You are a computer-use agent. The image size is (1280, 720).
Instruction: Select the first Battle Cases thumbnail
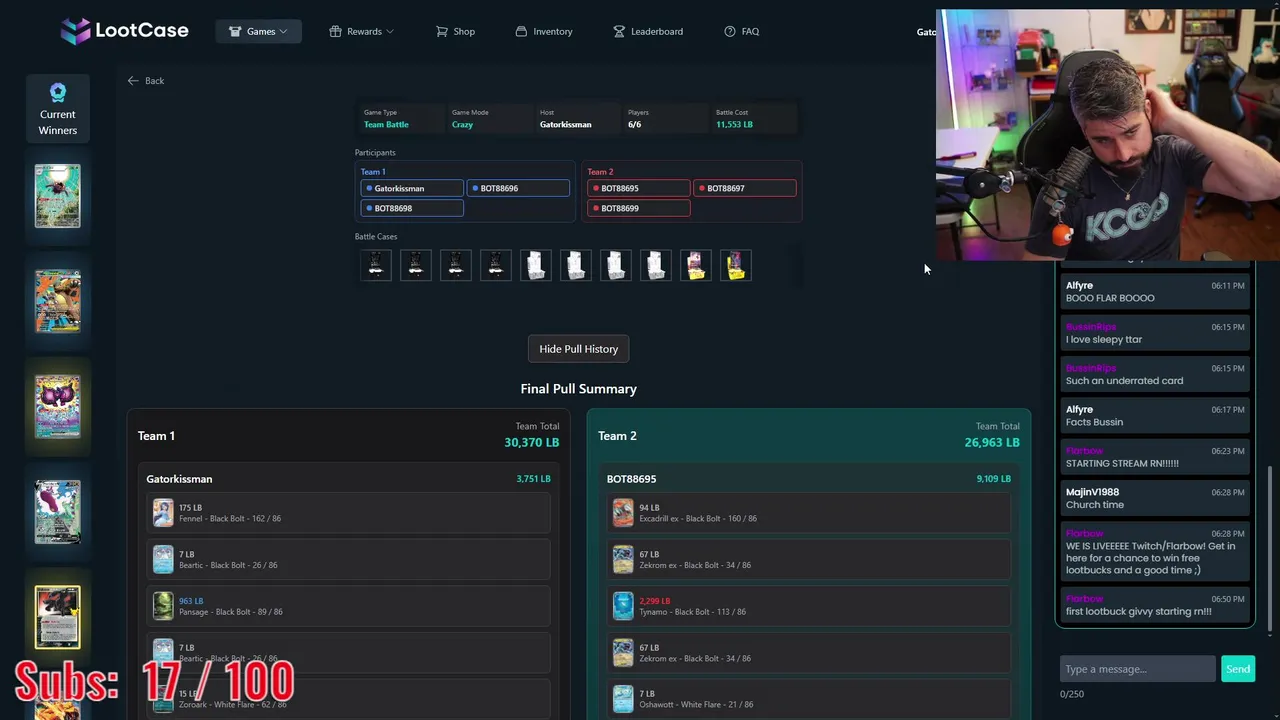tap(376, 265)
